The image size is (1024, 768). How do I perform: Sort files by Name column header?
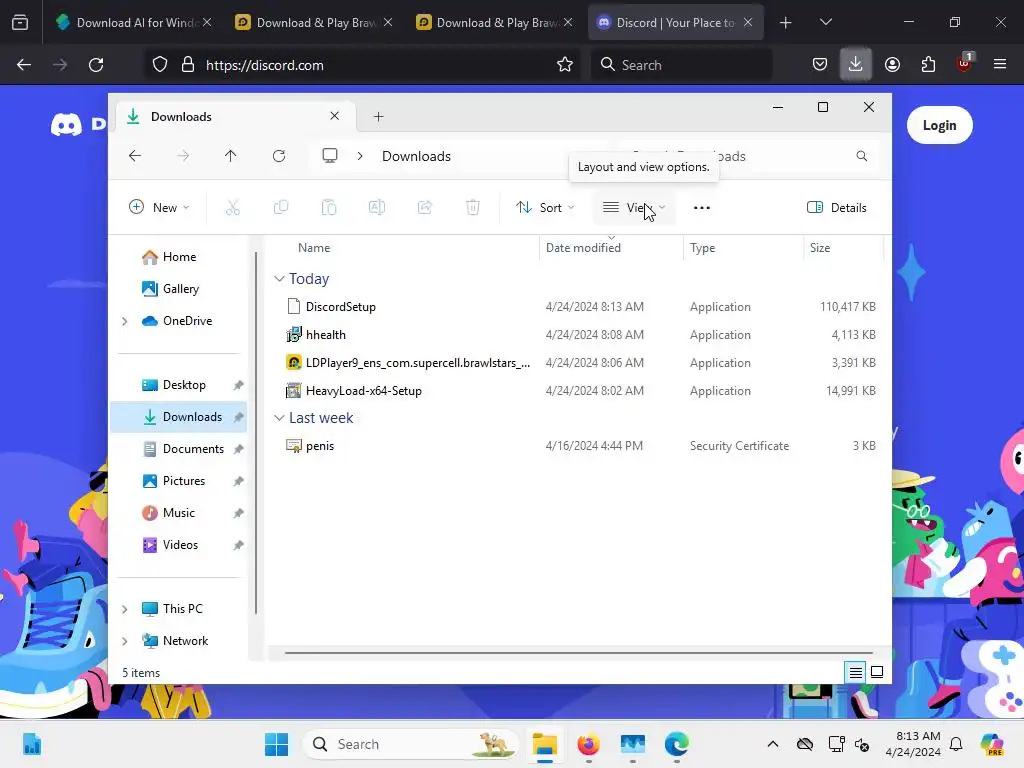pos(314,248)
